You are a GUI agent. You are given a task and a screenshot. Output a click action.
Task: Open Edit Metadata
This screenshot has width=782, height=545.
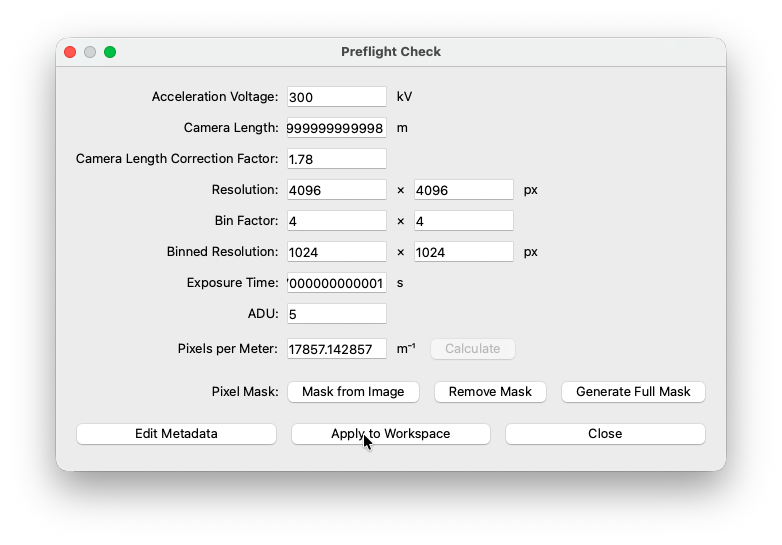point(176,434)
